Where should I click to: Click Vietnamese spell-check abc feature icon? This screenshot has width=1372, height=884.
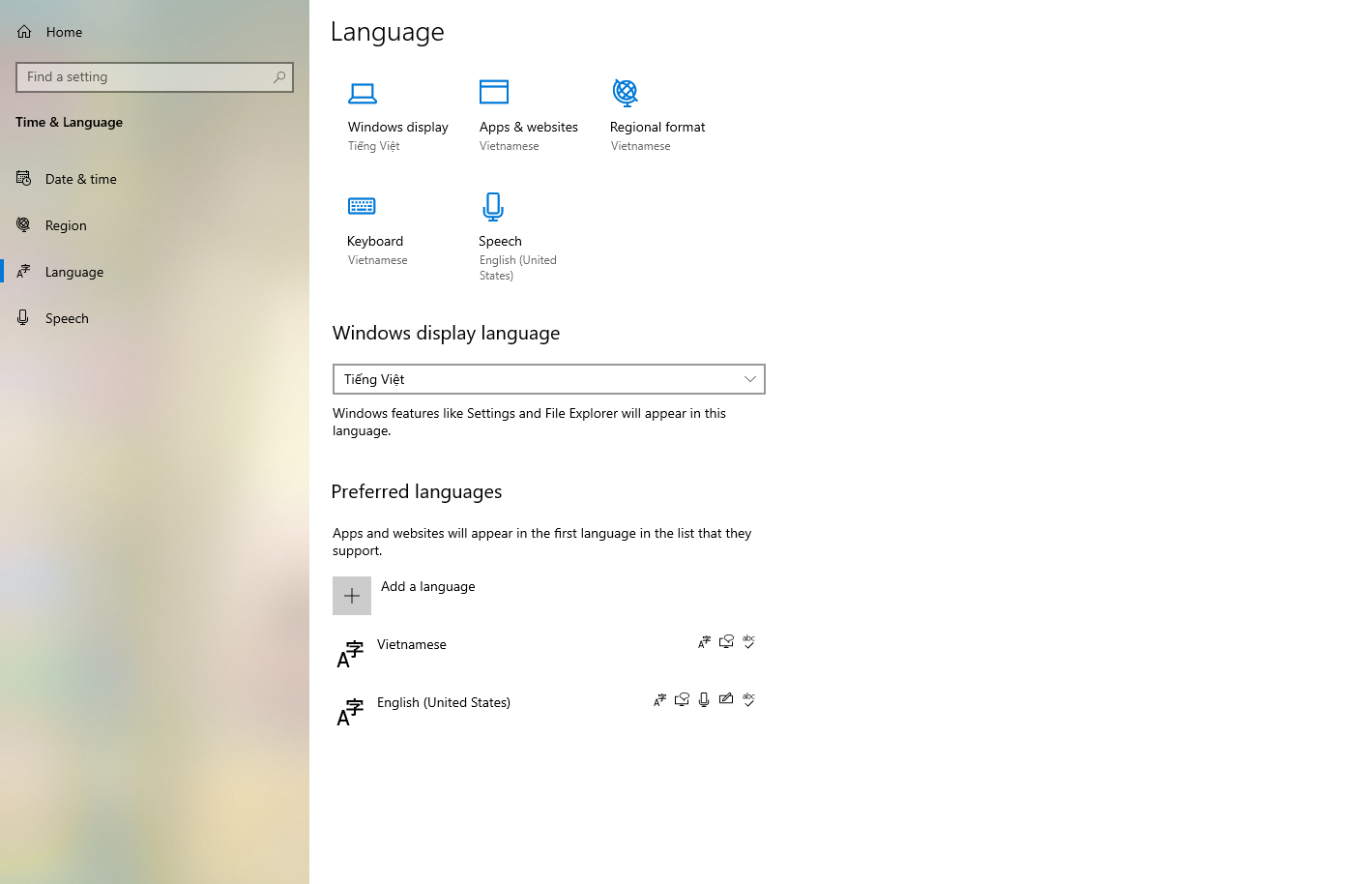748,642
